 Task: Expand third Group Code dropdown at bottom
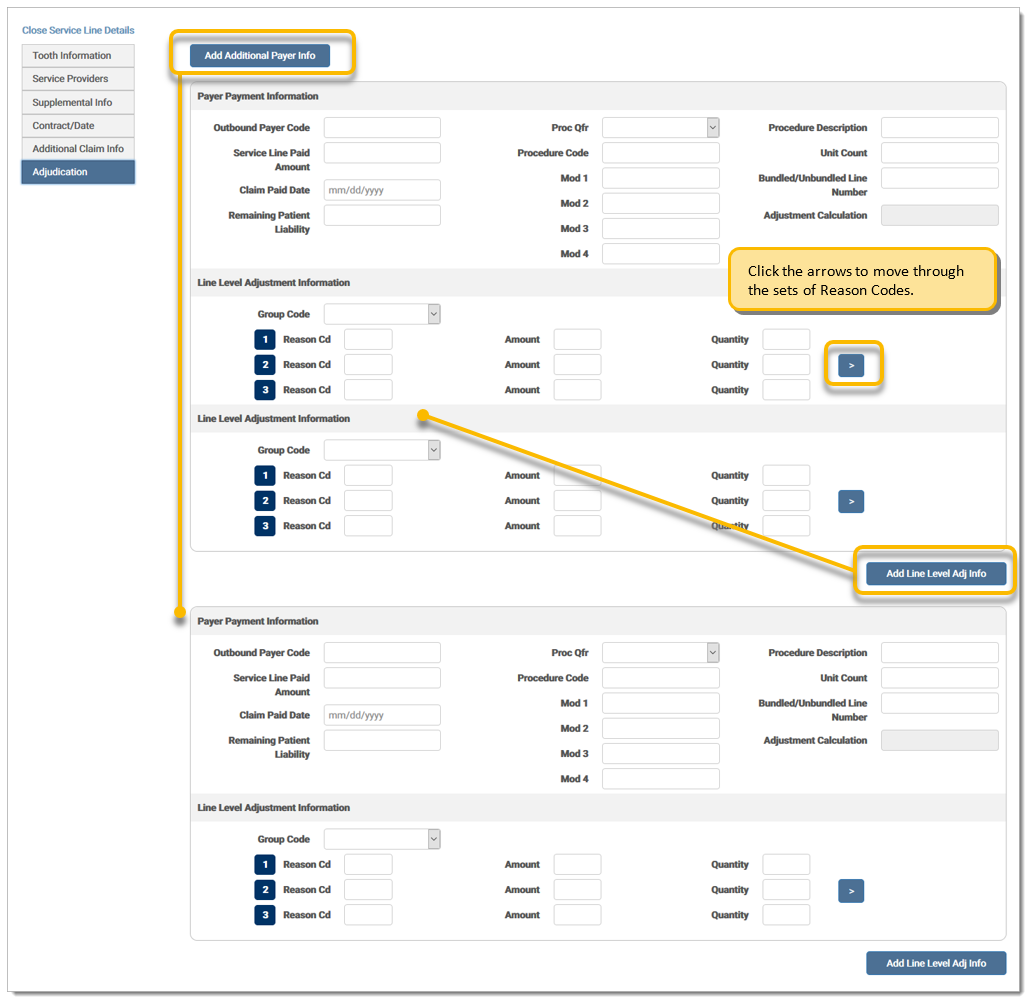(382, 839)
